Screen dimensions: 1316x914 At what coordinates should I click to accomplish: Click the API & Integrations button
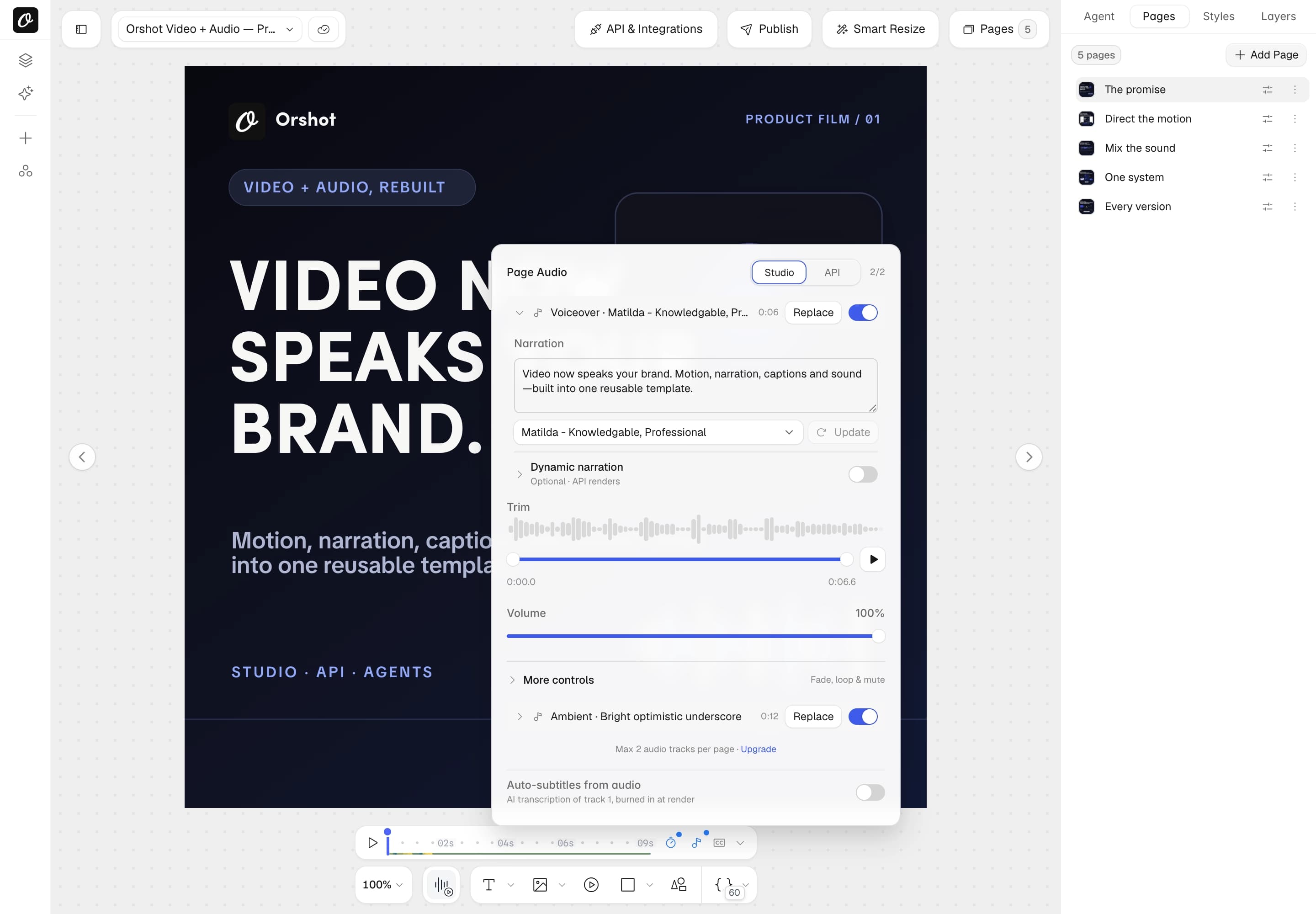(645, 29)
